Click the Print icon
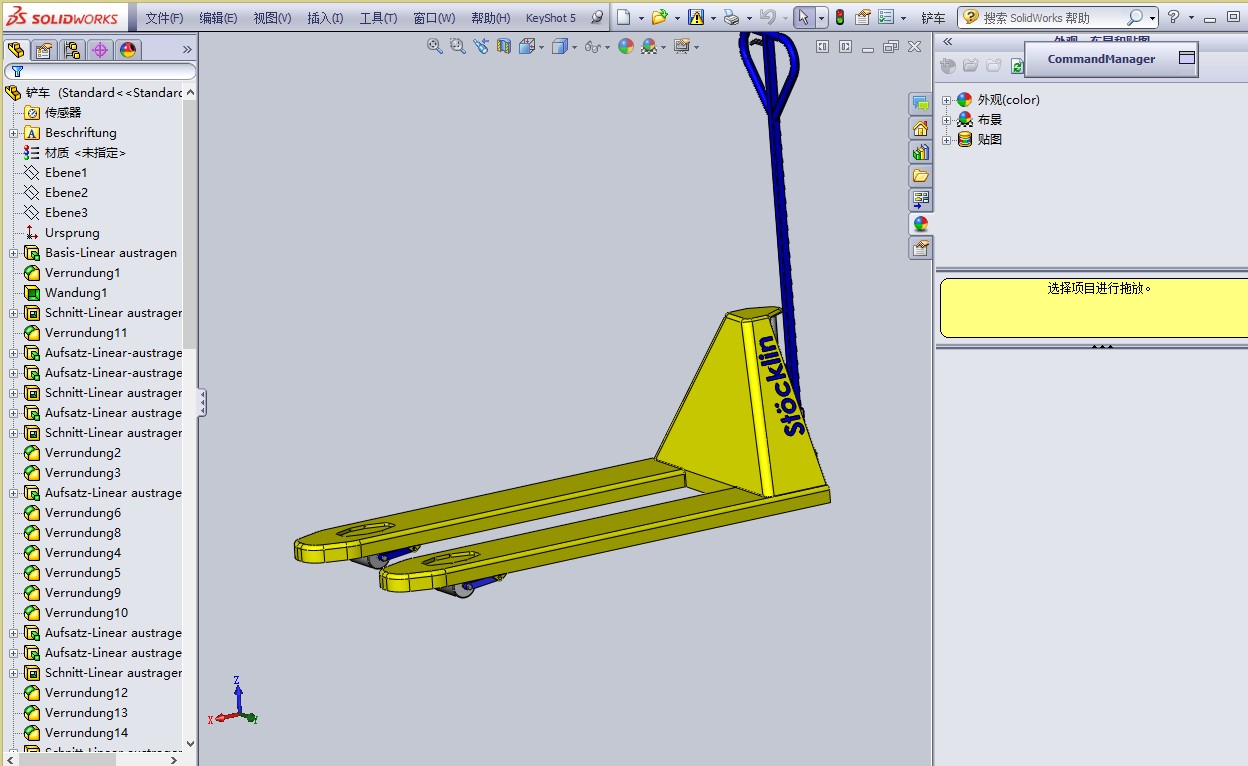The image size is (1248, 766). pos(731,17)
